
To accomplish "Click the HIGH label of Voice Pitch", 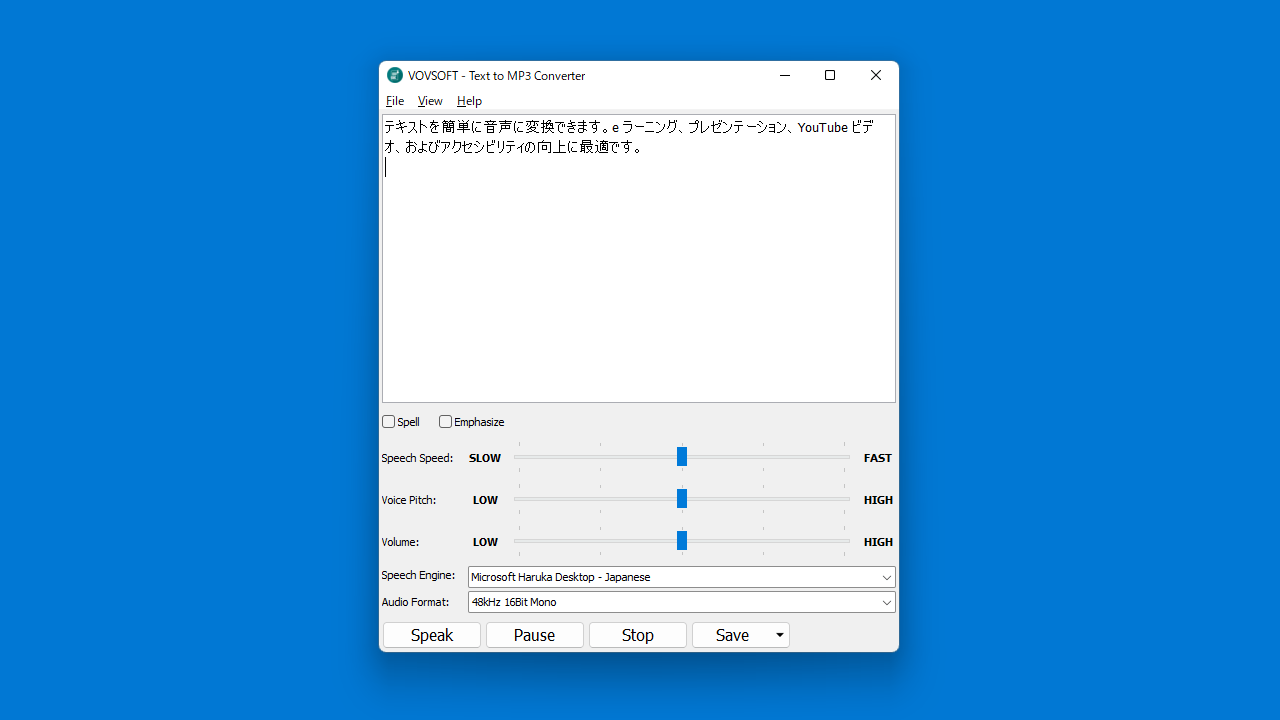I will pos(878,500).
